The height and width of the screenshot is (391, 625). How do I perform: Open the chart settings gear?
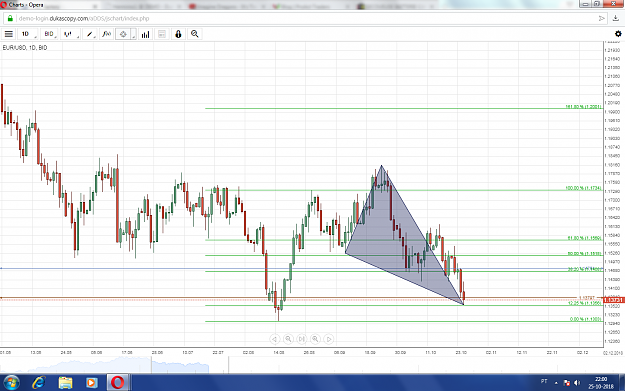coord(618,34)
